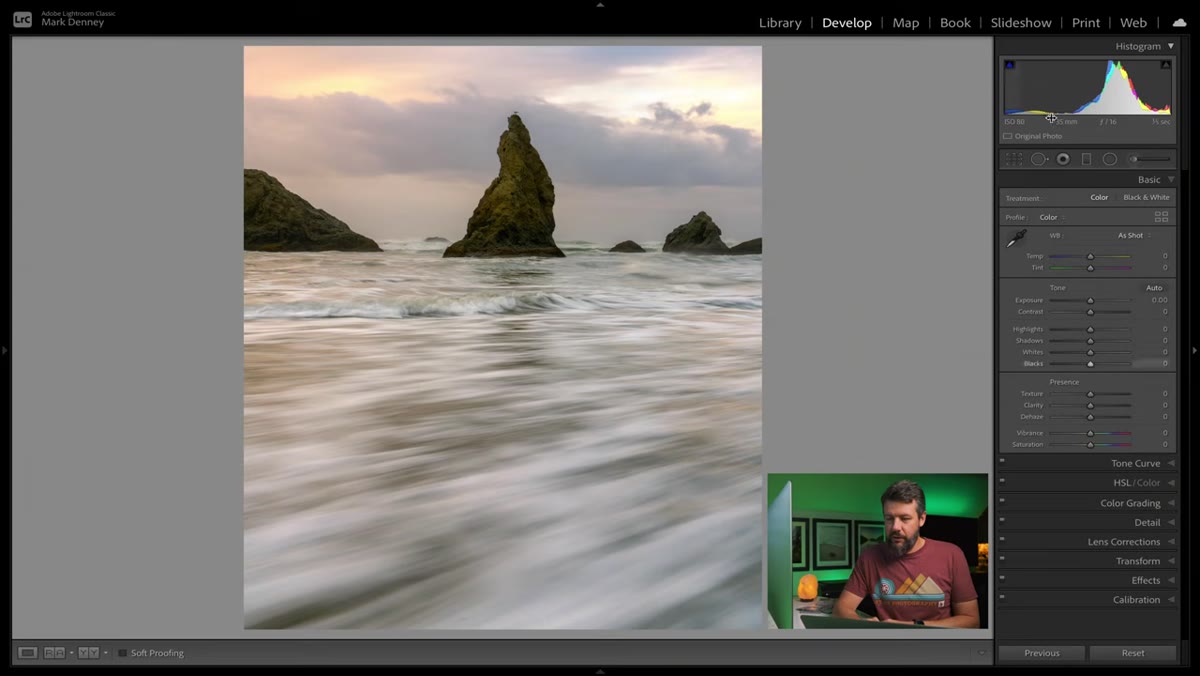The image size is (1200, 676).
Task: Select the Adjustment Brush tool
Action: point(1150,159)
